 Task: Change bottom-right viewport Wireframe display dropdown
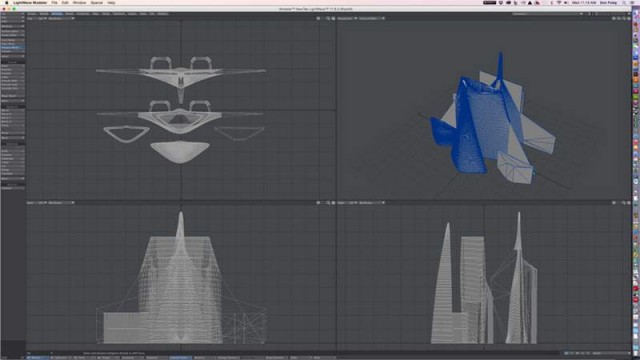(x=372, y=202)
